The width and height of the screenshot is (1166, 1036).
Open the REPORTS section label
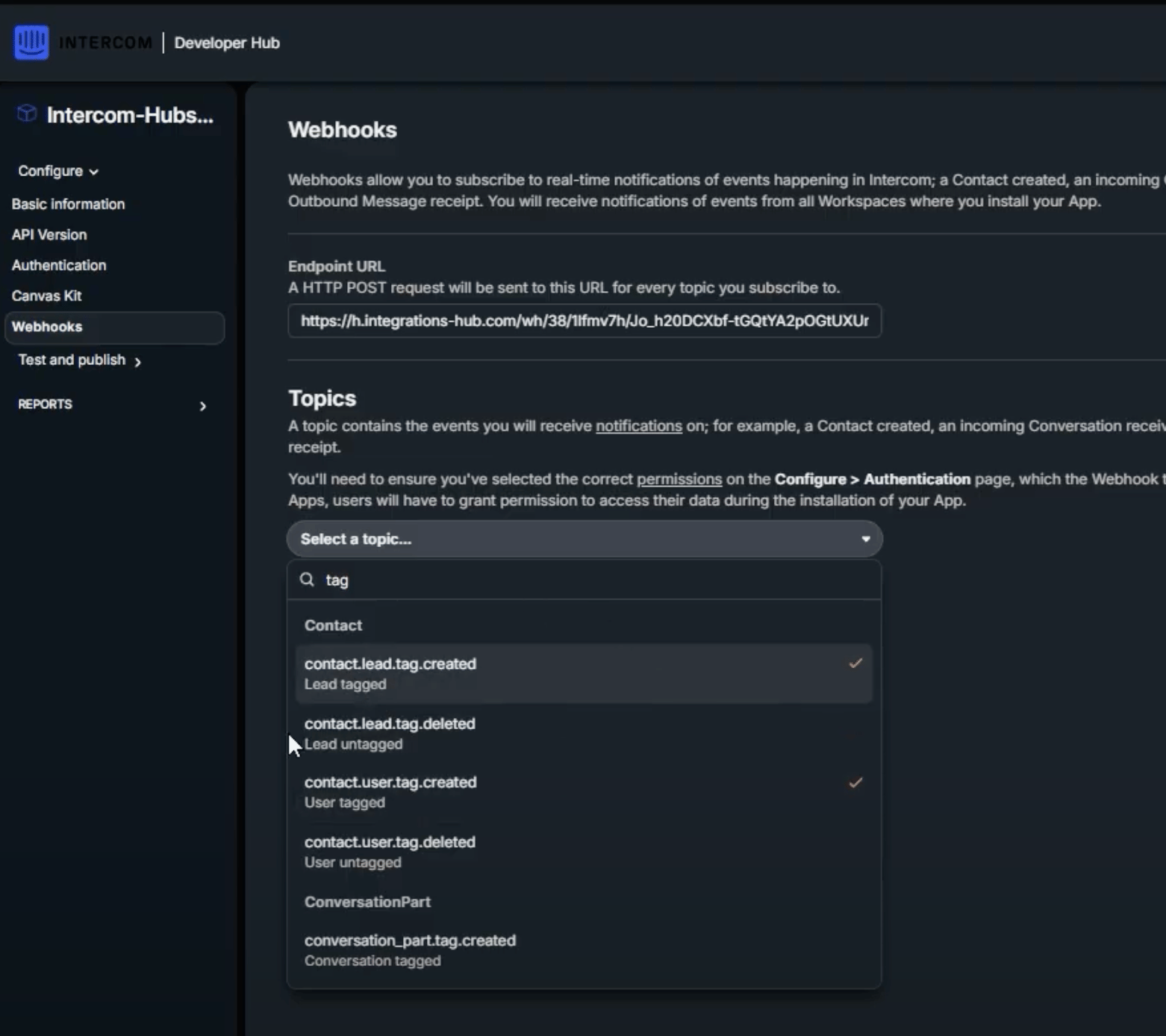[45, 404]
